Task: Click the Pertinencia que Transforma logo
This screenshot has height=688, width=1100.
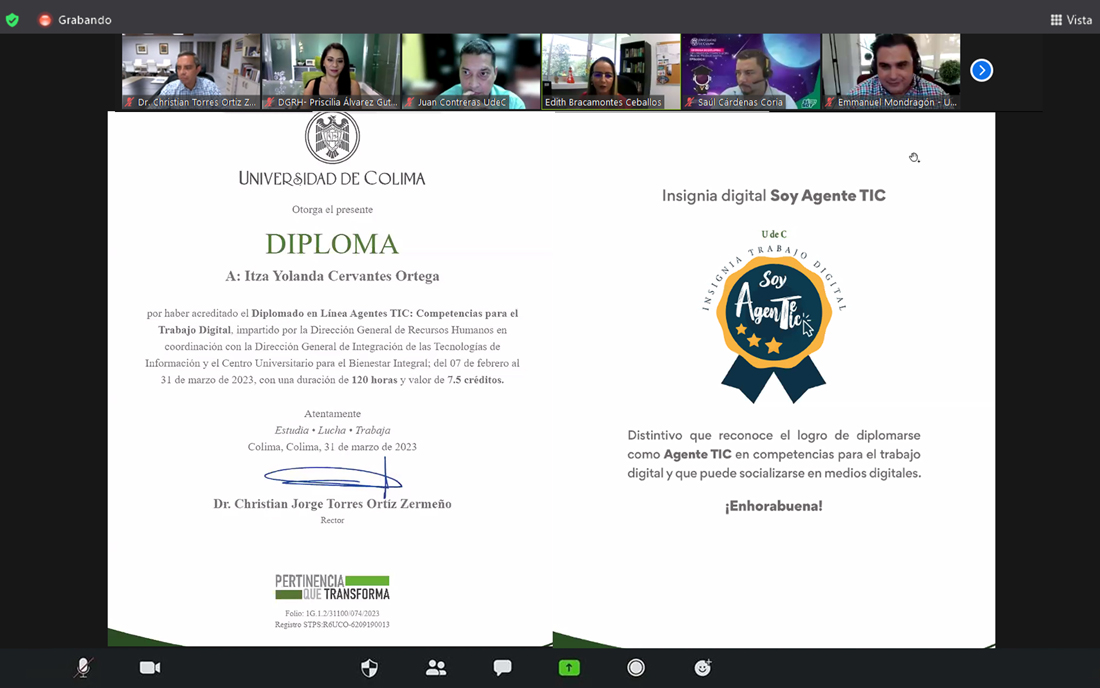Action: point(332,588)
